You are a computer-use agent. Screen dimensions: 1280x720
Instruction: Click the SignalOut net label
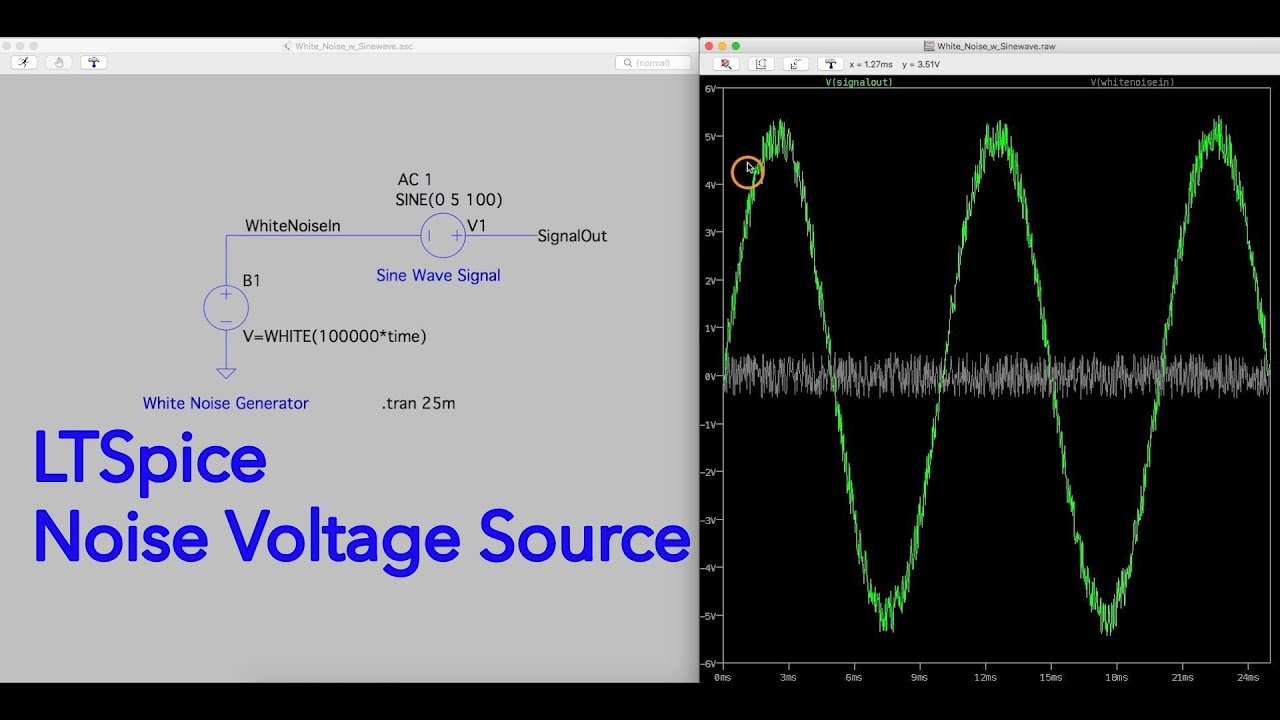pos(572,236)
